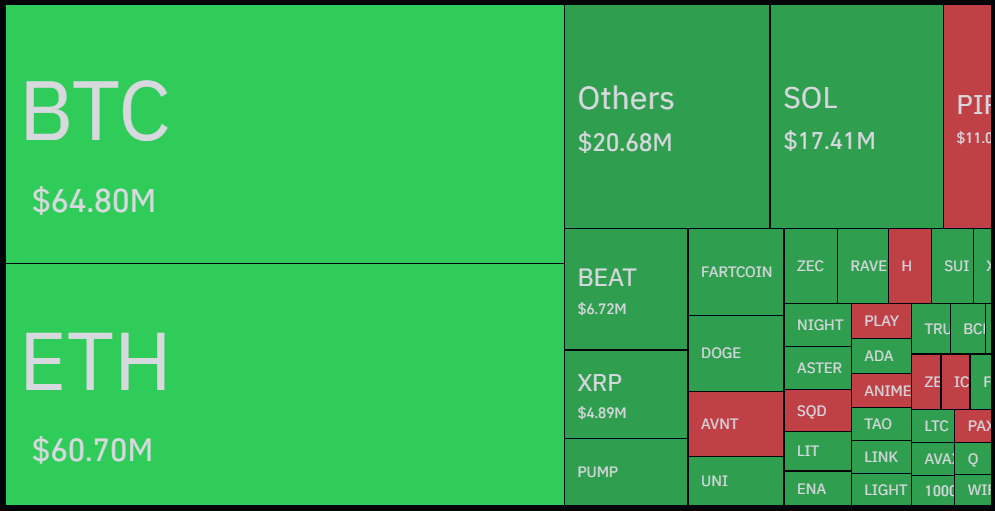
Task: Open the red AVNT tile
Action: point(736,424)
